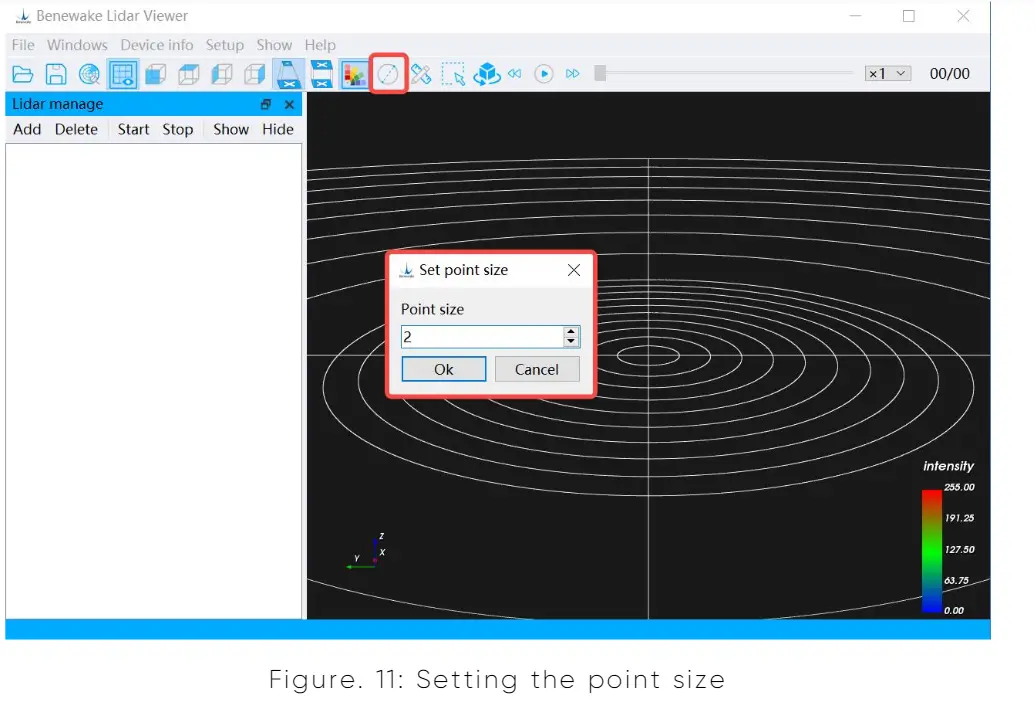
Task: Click Ok in Set point size dialog
Action: [x=444, y=369]
